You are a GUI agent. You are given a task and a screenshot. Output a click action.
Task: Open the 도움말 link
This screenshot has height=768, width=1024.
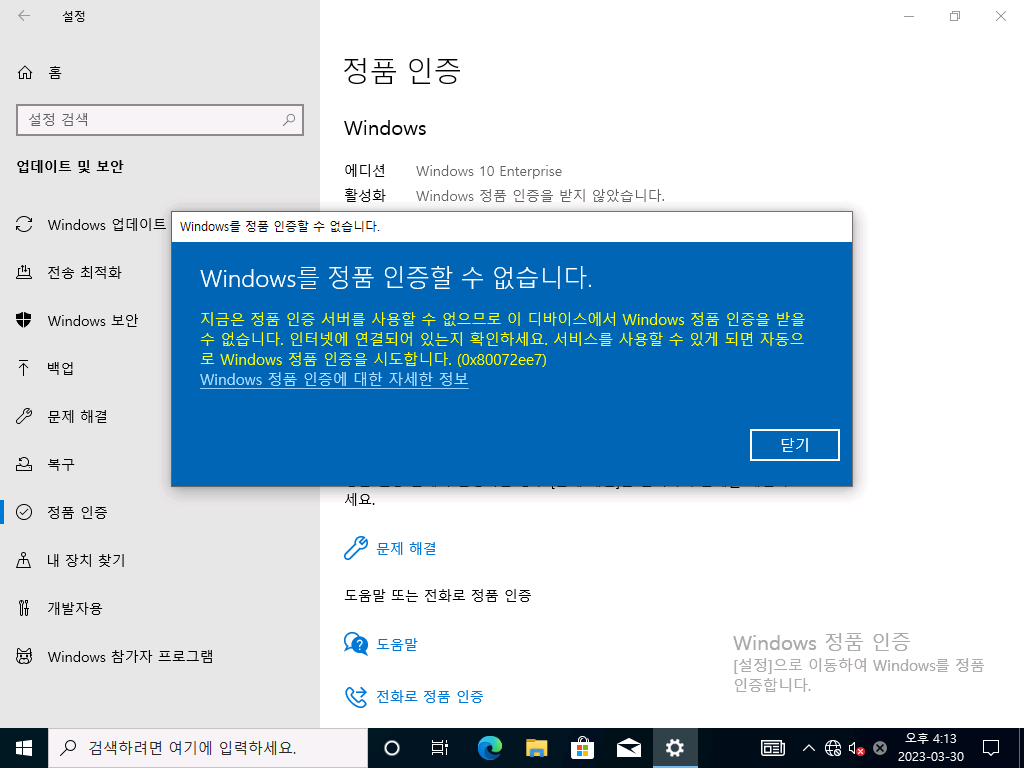(x=396, y=645)
